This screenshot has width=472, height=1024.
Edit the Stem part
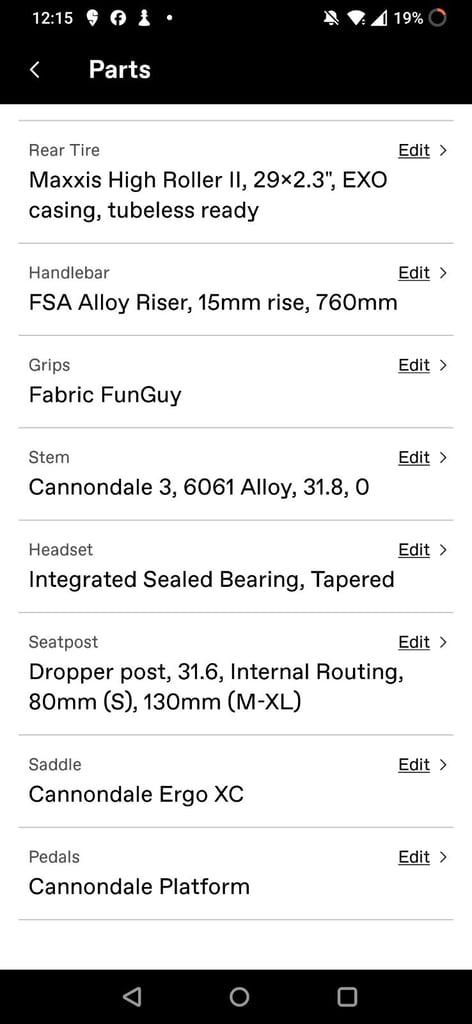[x=414, y=457]
